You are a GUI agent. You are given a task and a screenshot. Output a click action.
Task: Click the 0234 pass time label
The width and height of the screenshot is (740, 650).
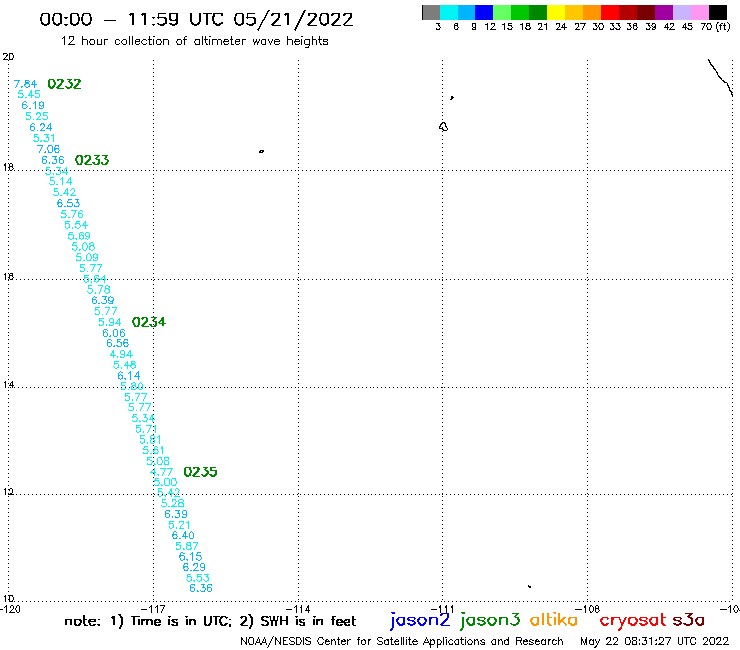click(149, 322)
